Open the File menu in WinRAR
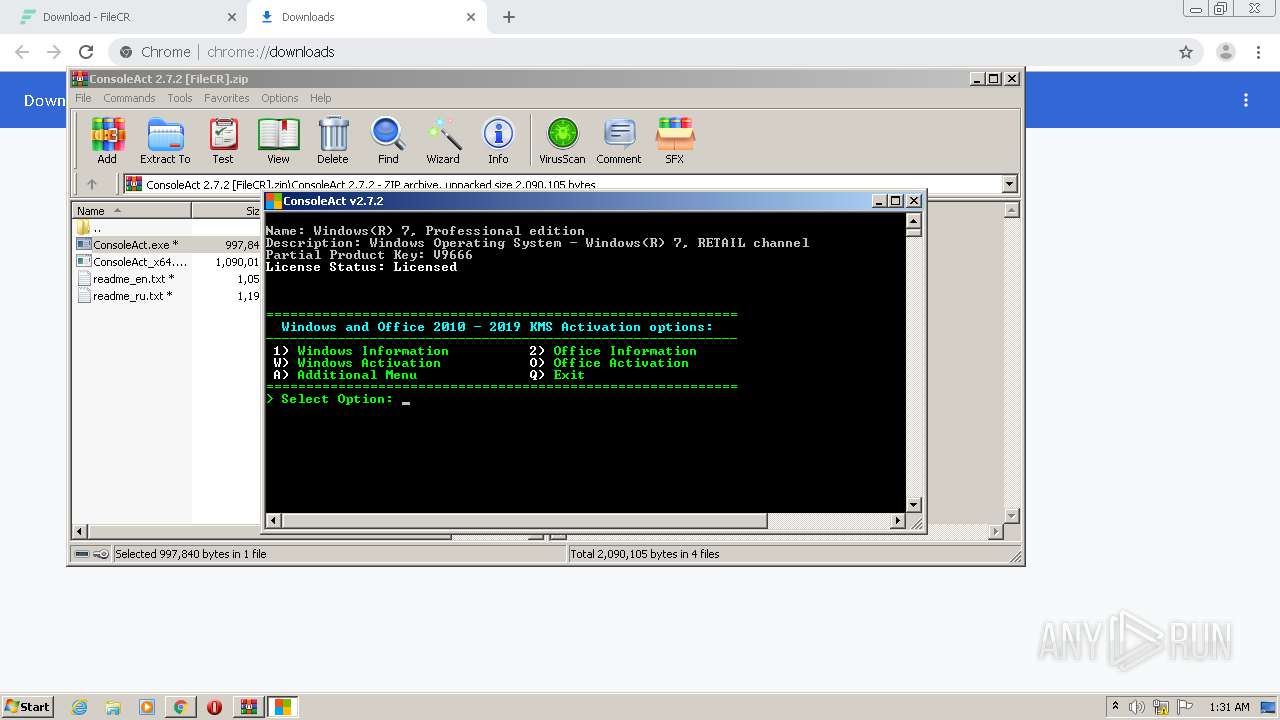The height and width of the screenshot is (720, 1280). tap(83, 98)
